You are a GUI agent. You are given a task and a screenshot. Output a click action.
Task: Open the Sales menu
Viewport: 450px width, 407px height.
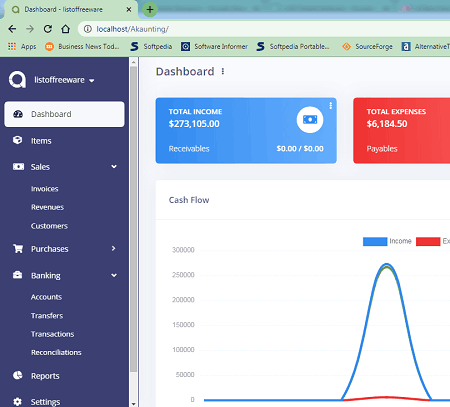pos(40,167)
